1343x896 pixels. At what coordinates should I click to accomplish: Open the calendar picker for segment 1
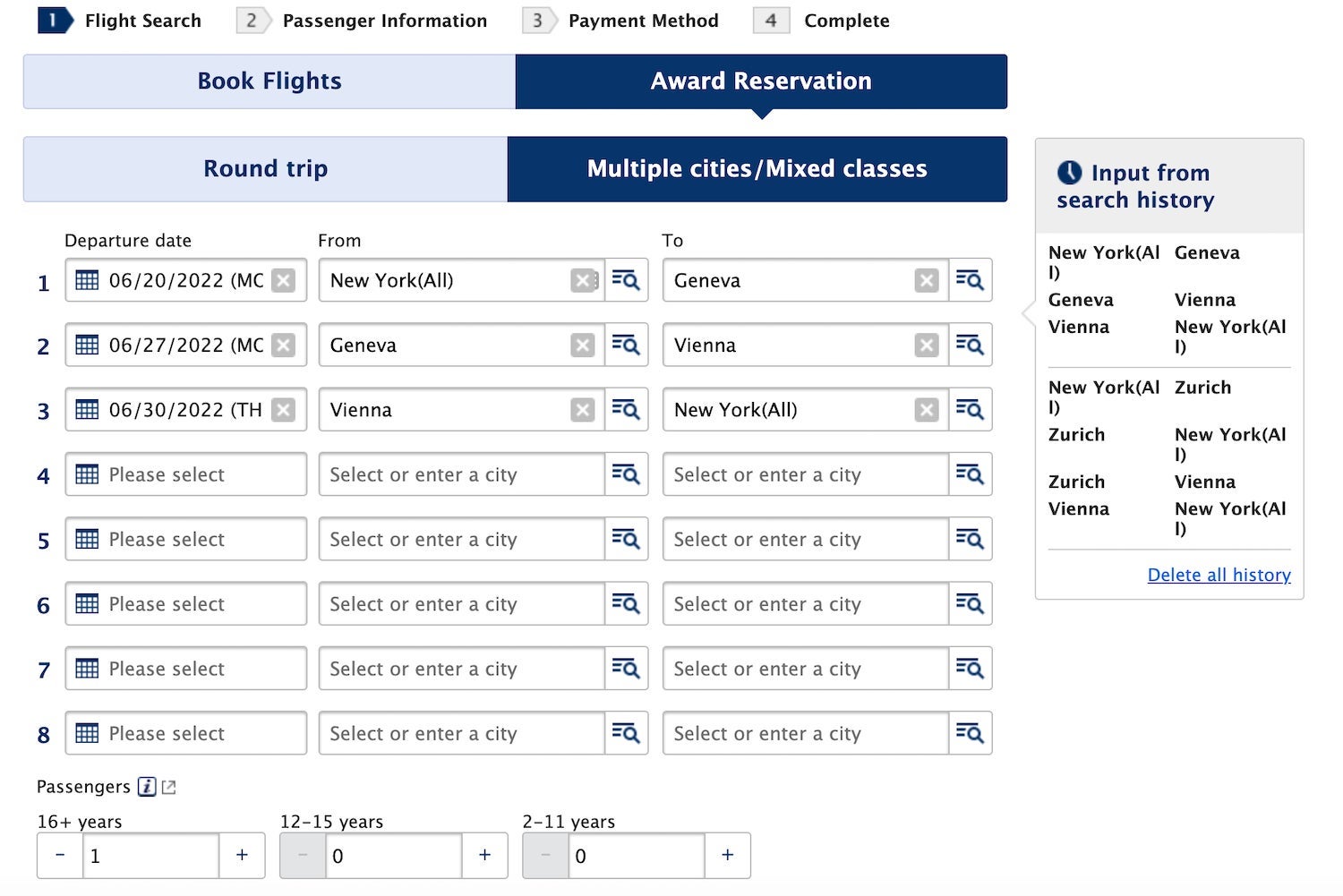[86, 280]
